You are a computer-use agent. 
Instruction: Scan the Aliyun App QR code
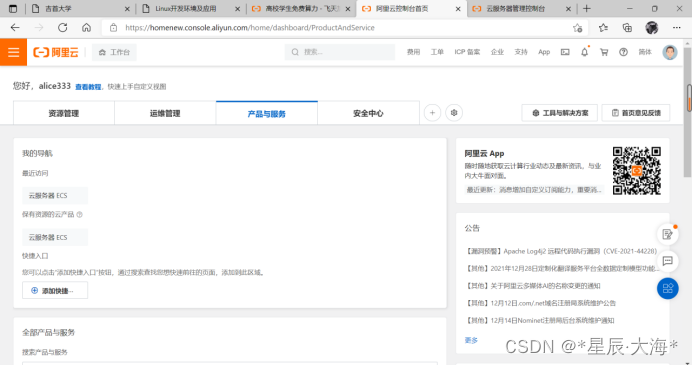tap(636, 171)
